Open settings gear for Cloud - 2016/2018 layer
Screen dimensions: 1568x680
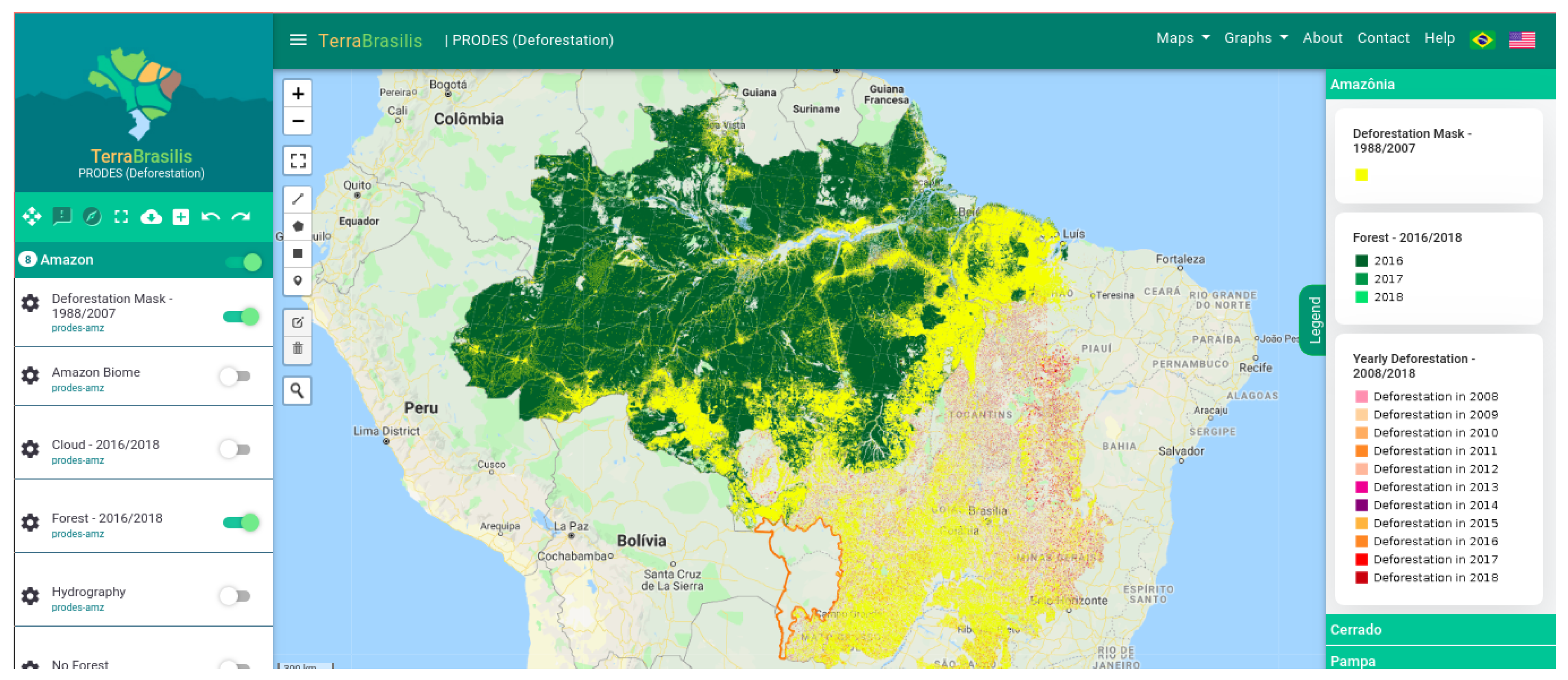pos(30,450)
